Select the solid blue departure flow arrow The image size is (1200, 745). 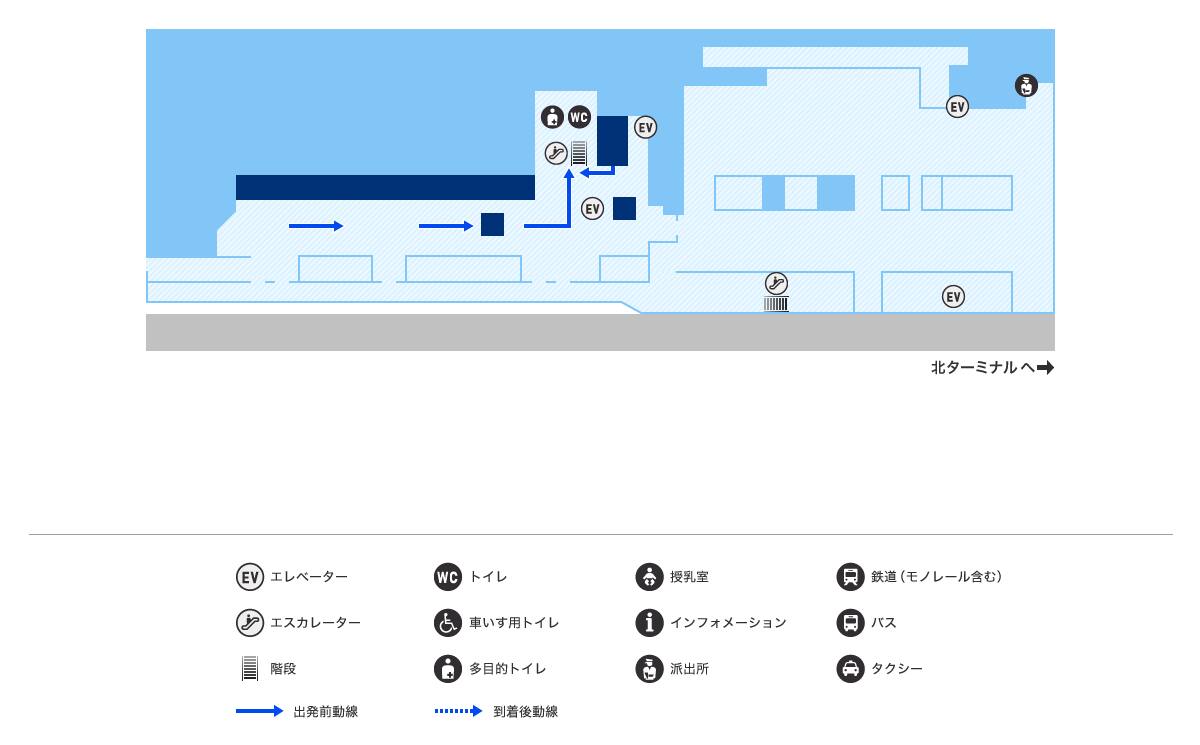click(x=315, y=226)
